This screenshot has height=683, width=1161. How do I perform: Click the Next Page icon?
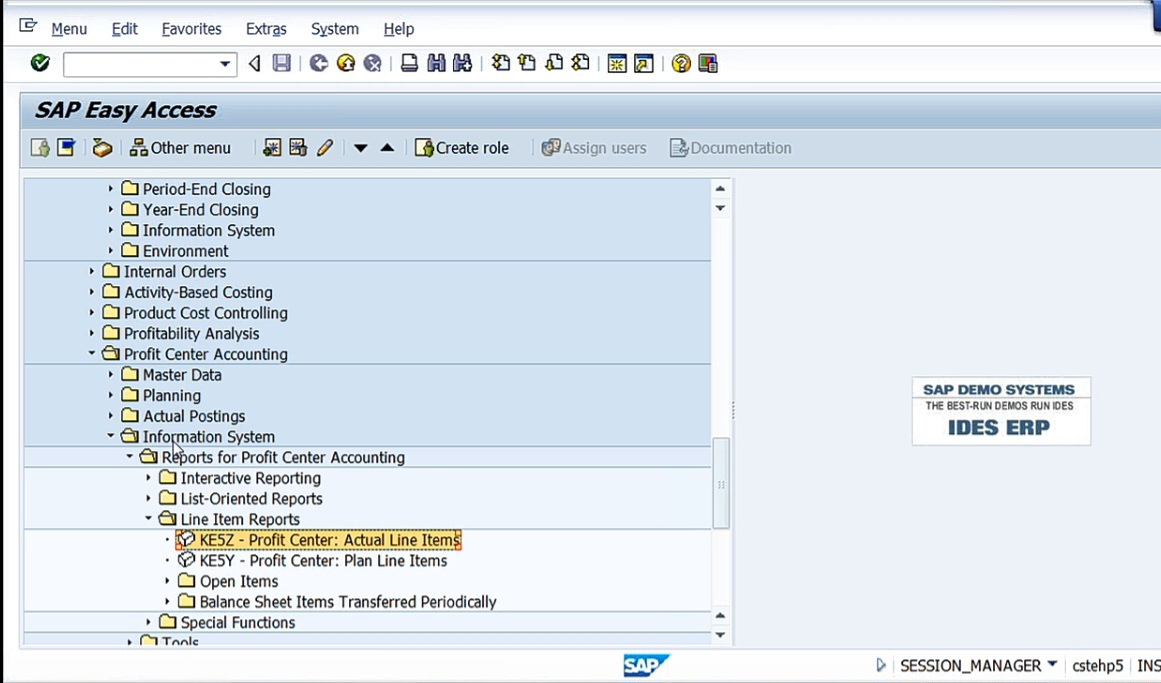(554, 64)
